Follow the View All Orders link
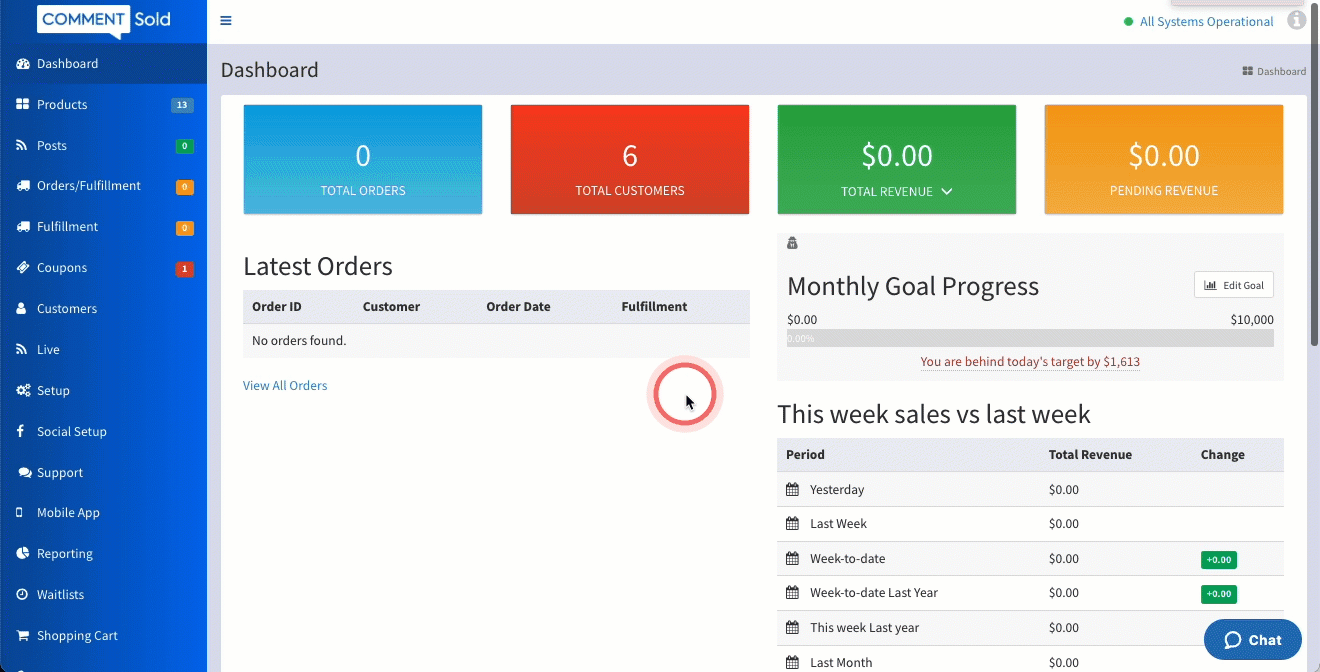This screenshot has height=672, width=1320. [x=285, y=386]
